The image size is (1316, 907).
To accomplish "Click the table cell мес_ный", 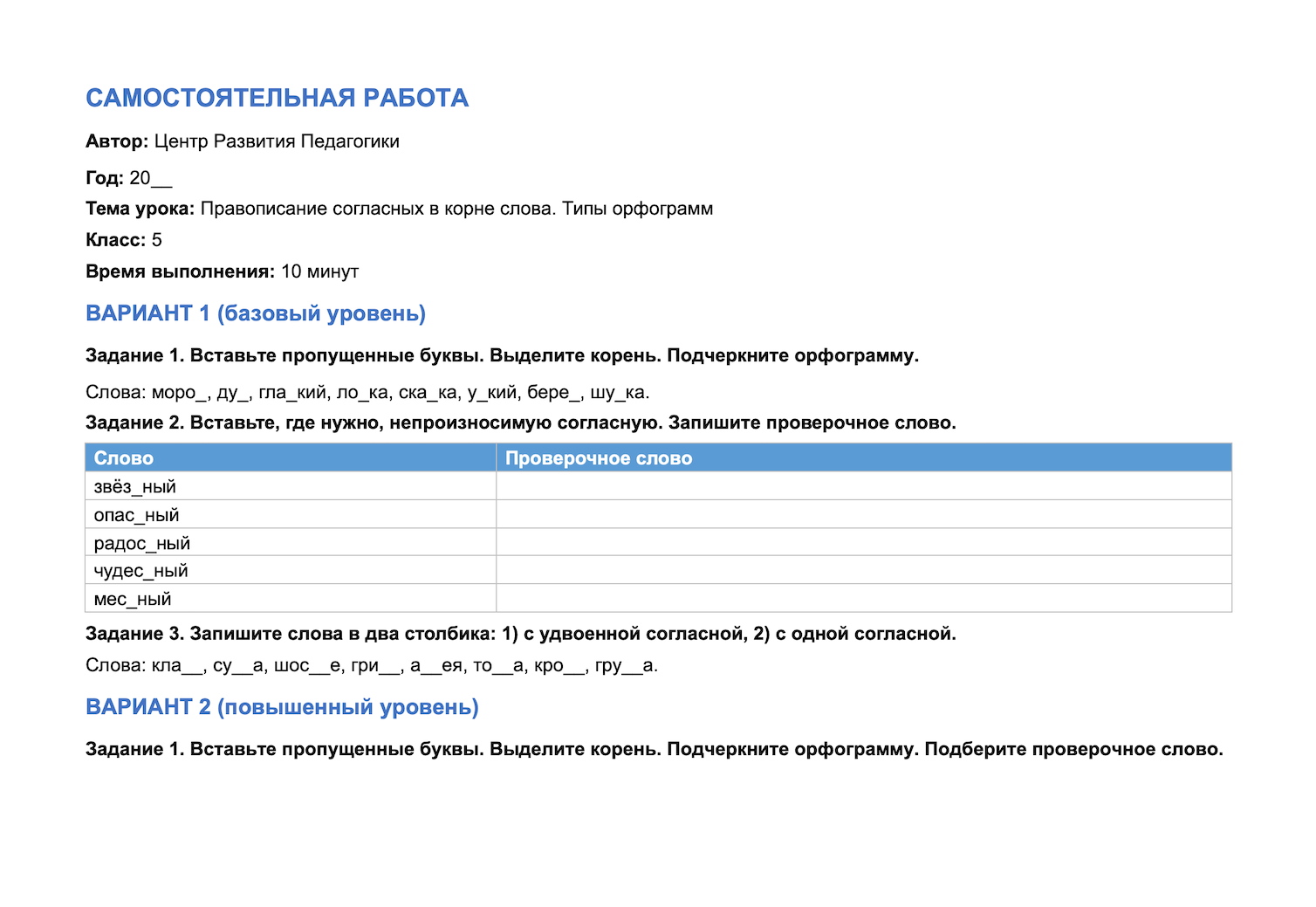I will coord(291,598).
